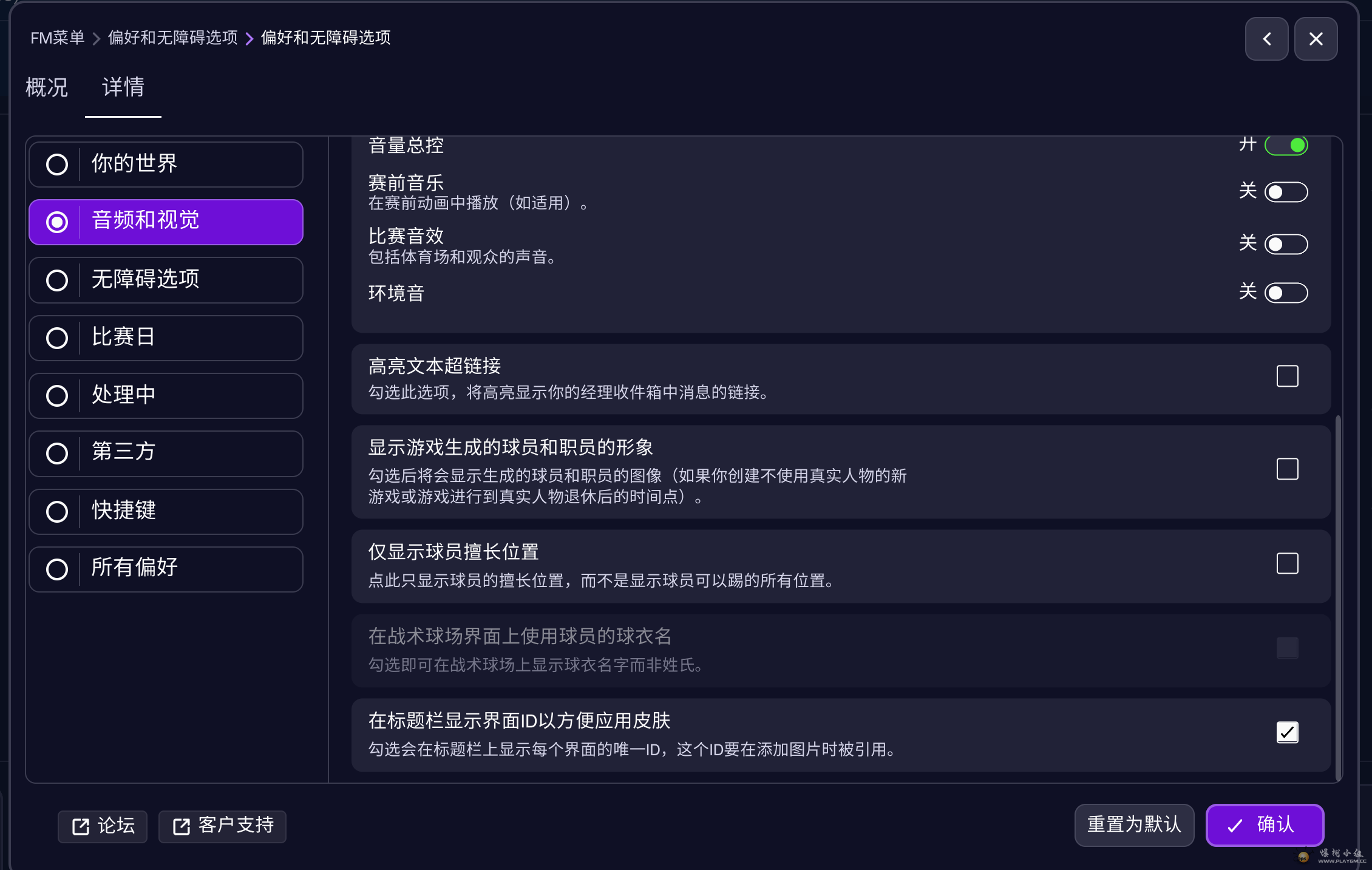Toggle off 音量总控 master volume
This screenshot has width=1372, height=870.
click(x=1286, y=145)
